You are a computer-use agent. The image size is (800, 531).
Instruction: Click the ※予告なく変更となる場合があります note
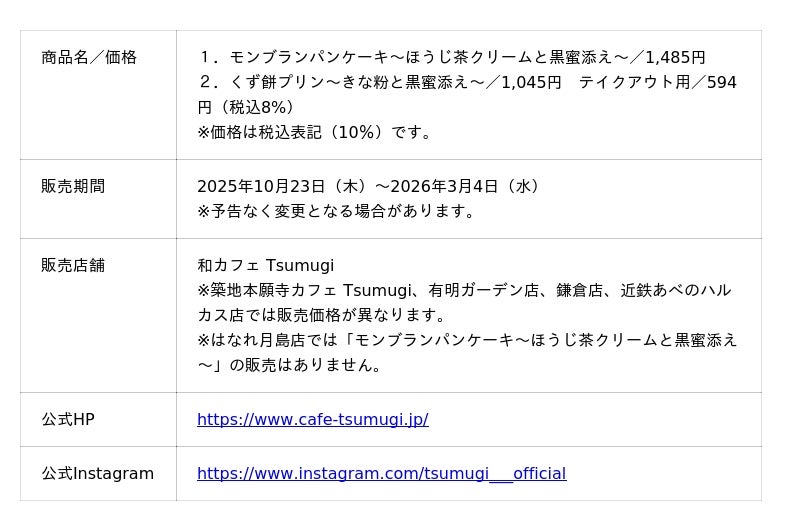click(337, 211)
